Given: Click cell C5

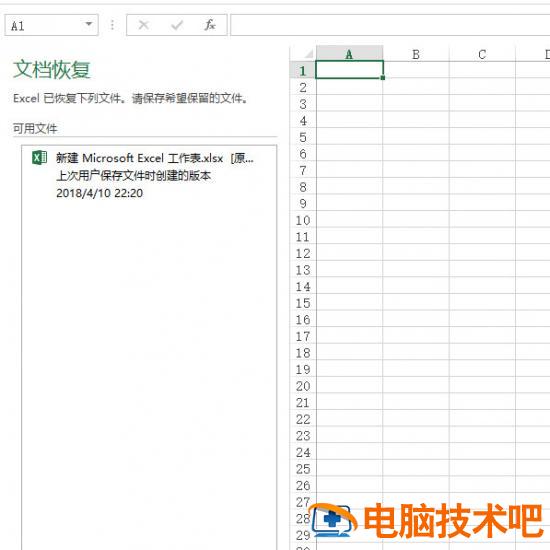Looking at the screenshot, I should (x=482, y=136).
